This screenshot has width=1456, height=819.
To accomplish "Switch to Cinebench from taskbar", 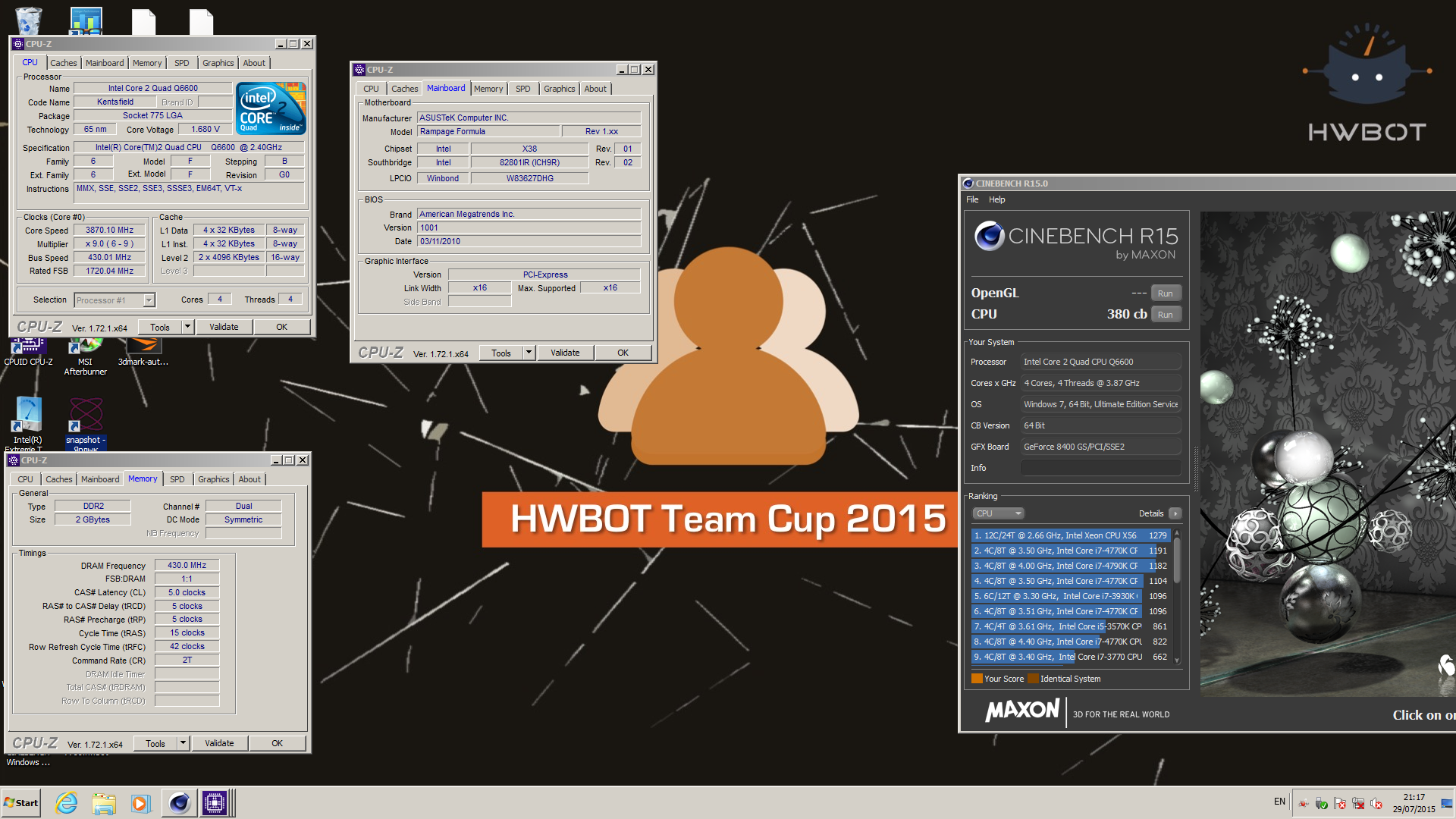I will click(x=179, y=802).
